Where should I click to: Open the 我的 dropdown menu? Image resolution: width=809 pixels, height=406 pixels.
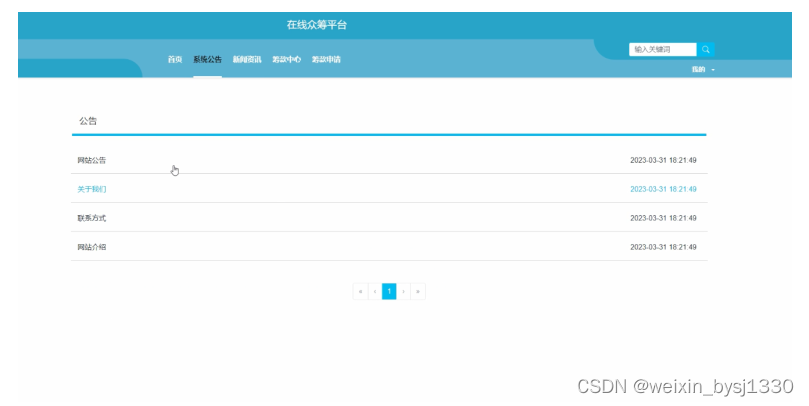point(703,70)
